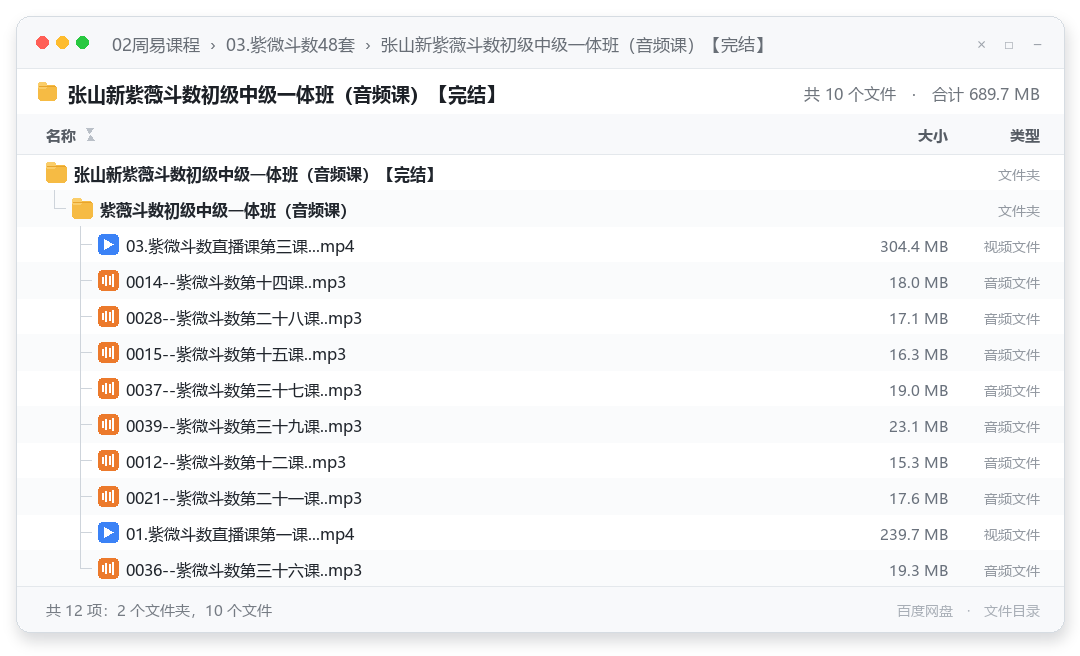Select file 0037--紫微斗数第三十七课..mp3
Screen dimensions: 1080x656
pos(541,389)
